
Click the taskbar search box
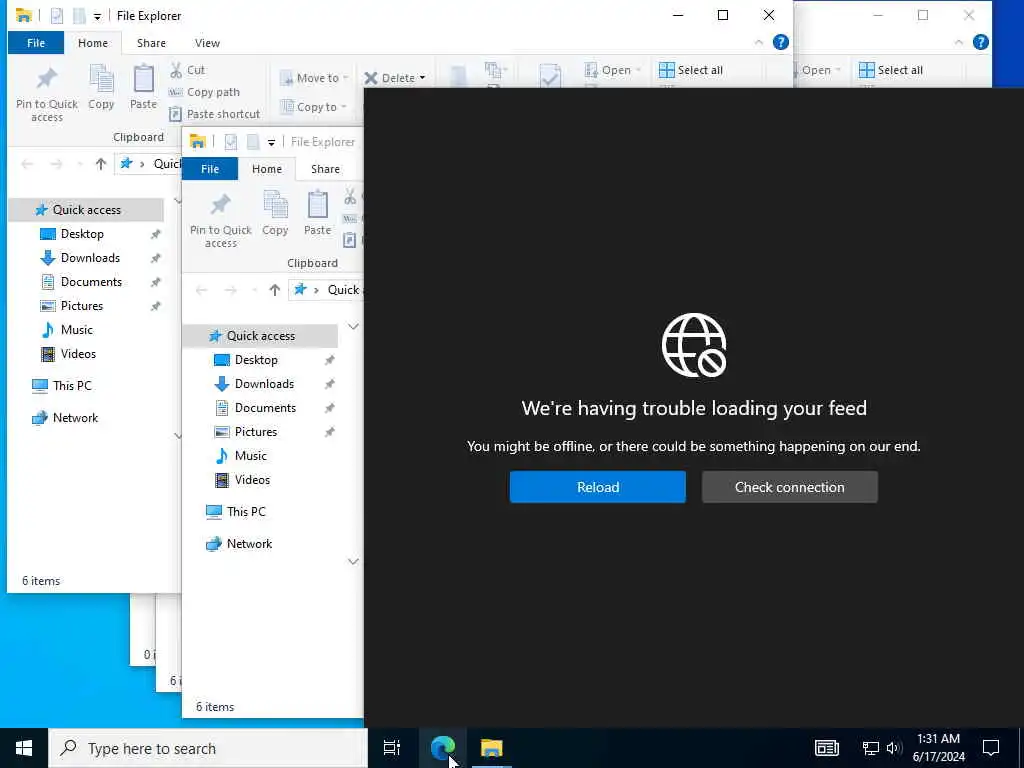pyautogui.click(x=208, y=748)
